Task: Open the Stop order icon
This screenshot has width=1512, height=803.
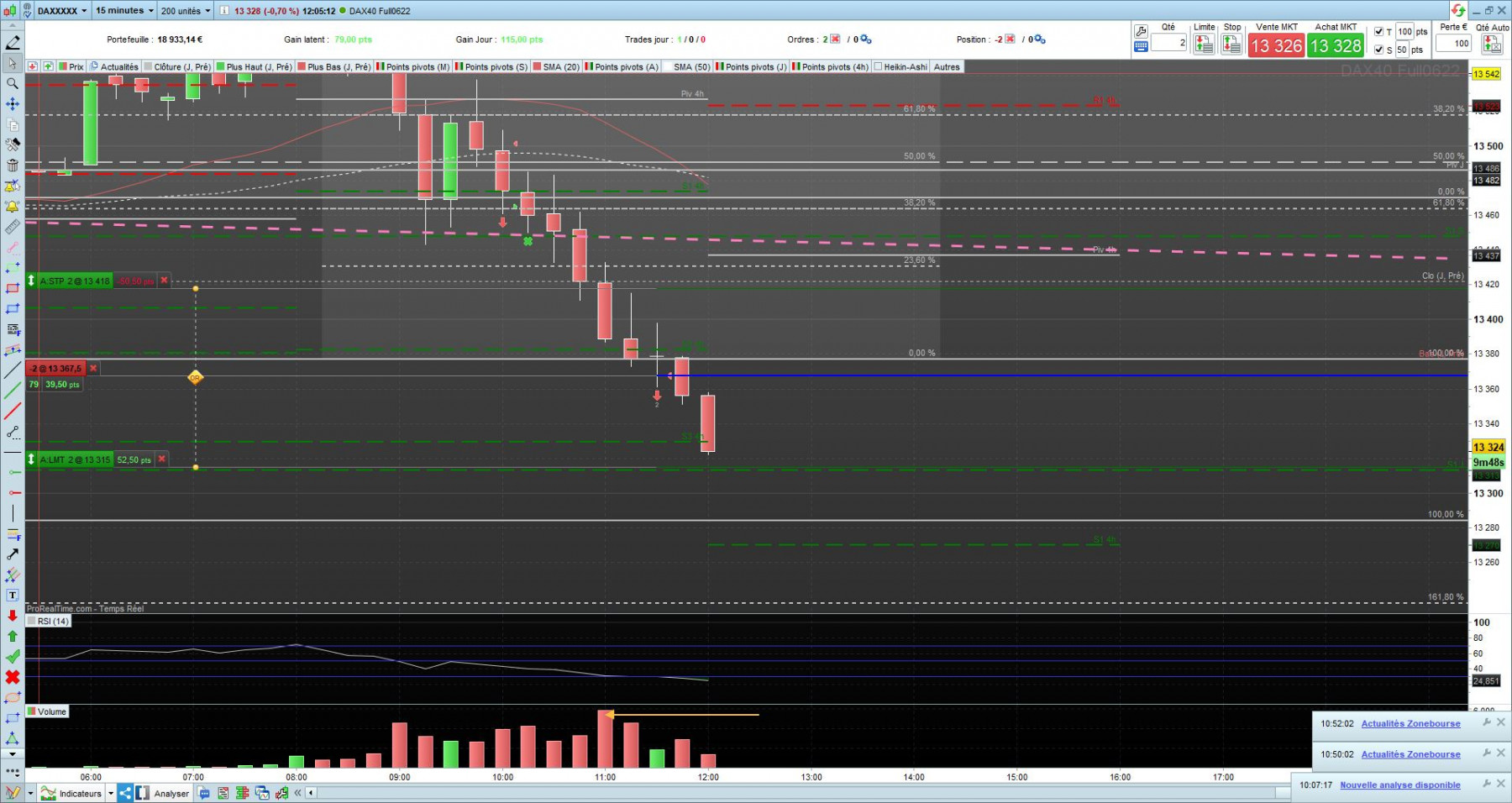Action: click(x=1231, y=45)
